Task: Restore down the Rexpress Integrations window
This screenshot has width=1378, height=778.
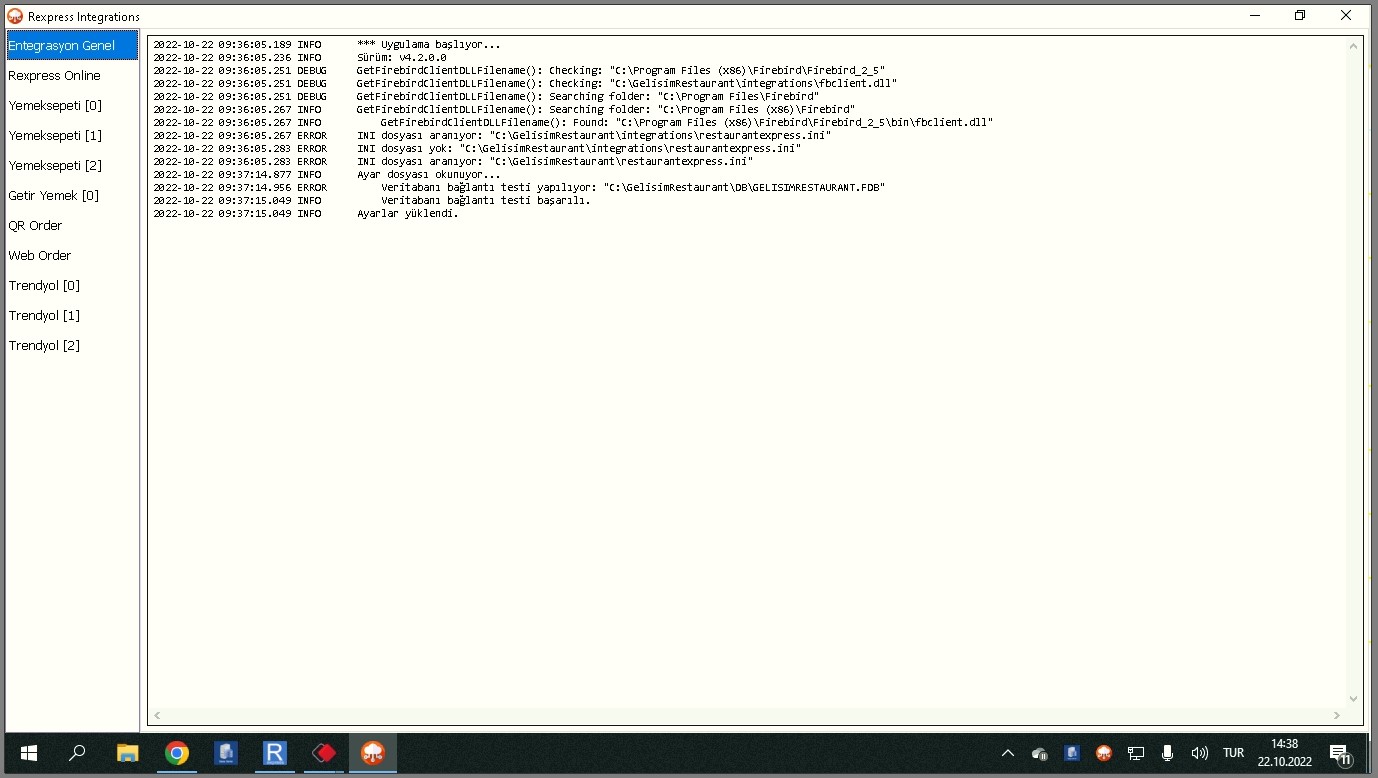Action: click(x=1300, y=15)
